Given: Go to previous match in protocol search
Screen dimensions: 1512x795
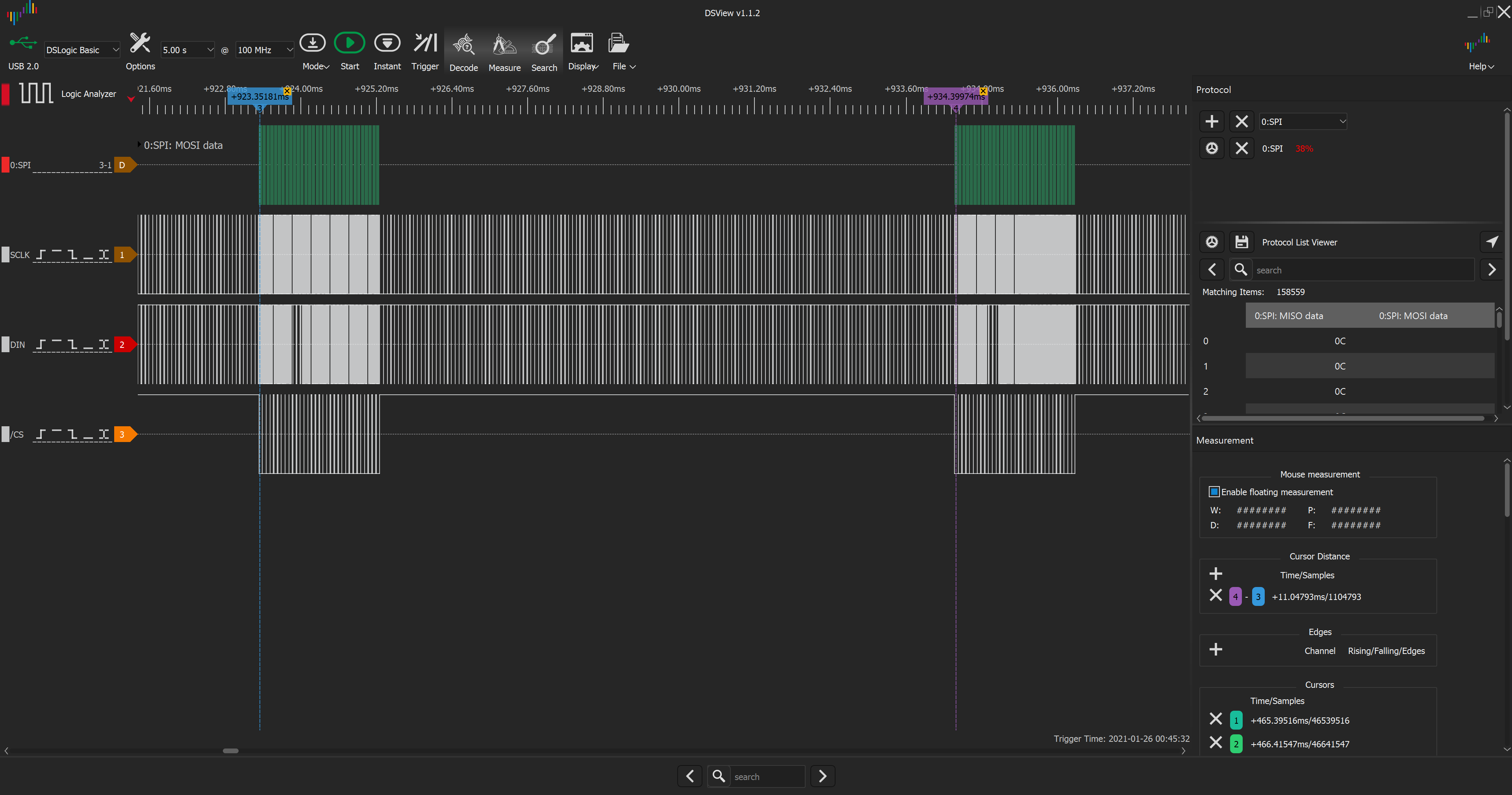Looking at the screenshot, I should coord(1212,269).
